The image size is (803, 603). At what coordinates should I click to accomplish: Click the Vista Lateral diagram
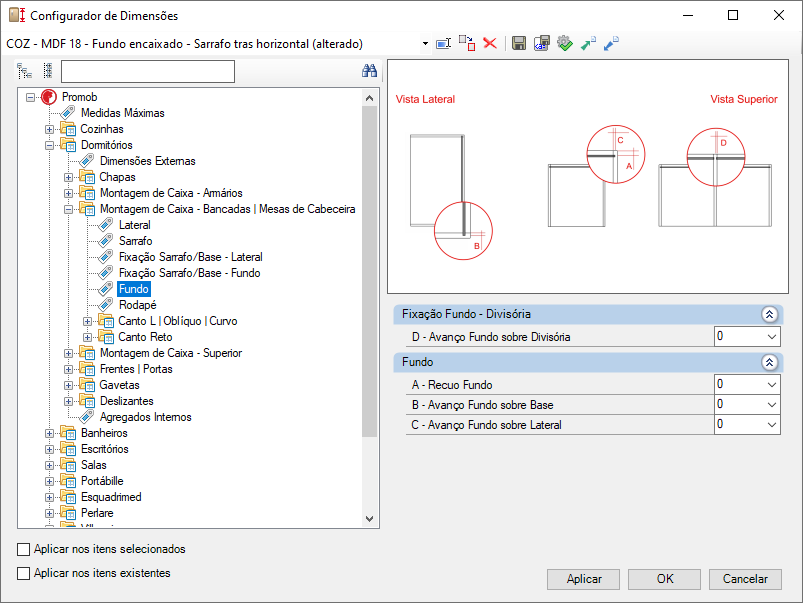[451, 197]
